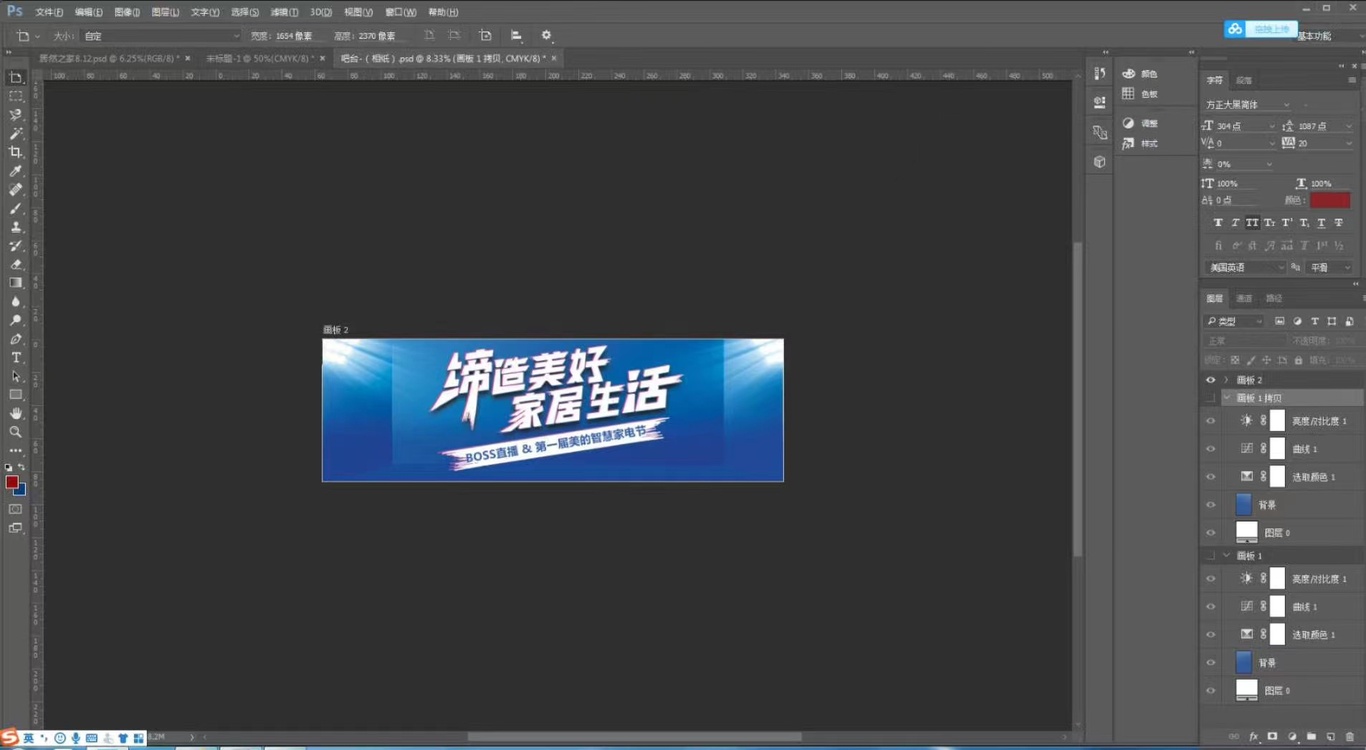Open the collapsed 3D panel icon

point(1100,161)
